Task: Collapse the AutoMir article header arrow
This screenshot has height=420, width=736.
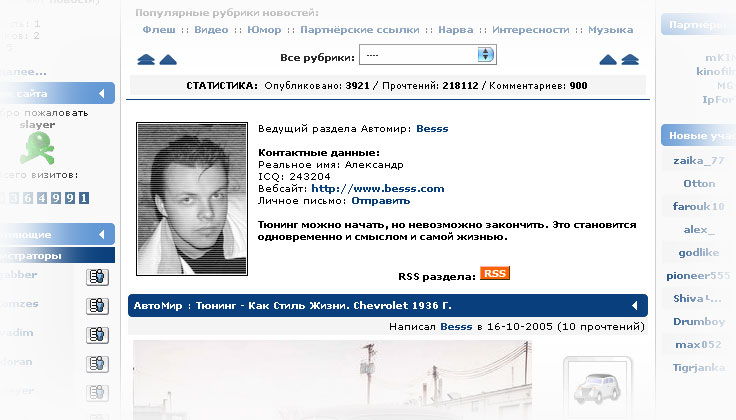Action: pos(635,305)
